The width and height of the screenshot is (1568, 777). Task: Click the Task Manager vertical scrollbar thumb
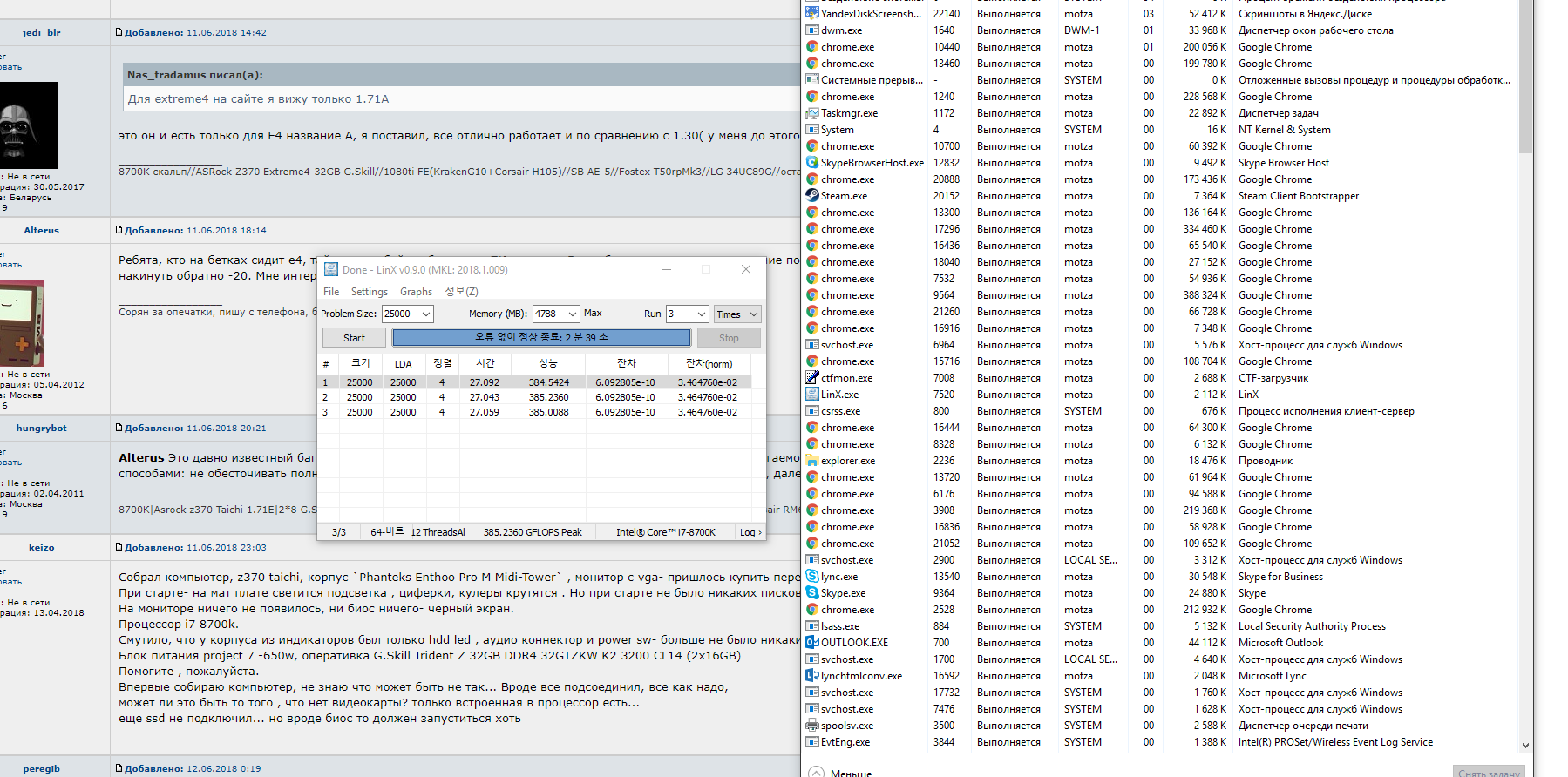coord(1525,77)
